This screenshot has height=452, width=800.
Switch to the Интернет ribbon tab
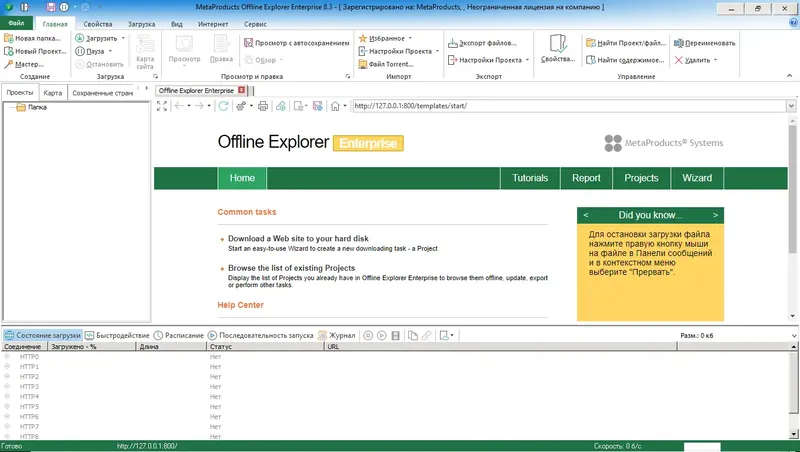tap(213, 24)
